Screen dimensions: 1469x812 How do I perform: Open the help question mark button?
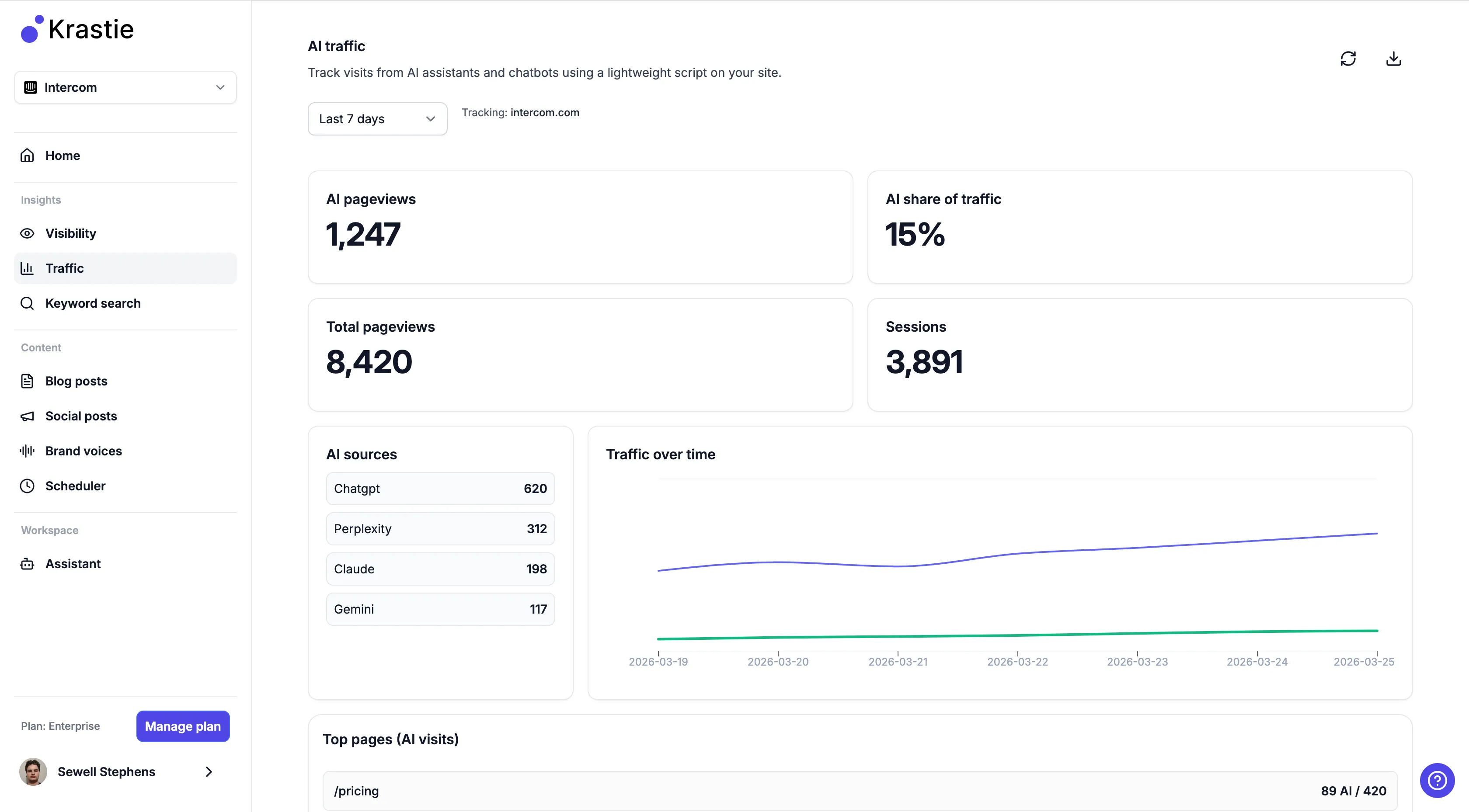pyautogui.click(x=1437, y=780)
